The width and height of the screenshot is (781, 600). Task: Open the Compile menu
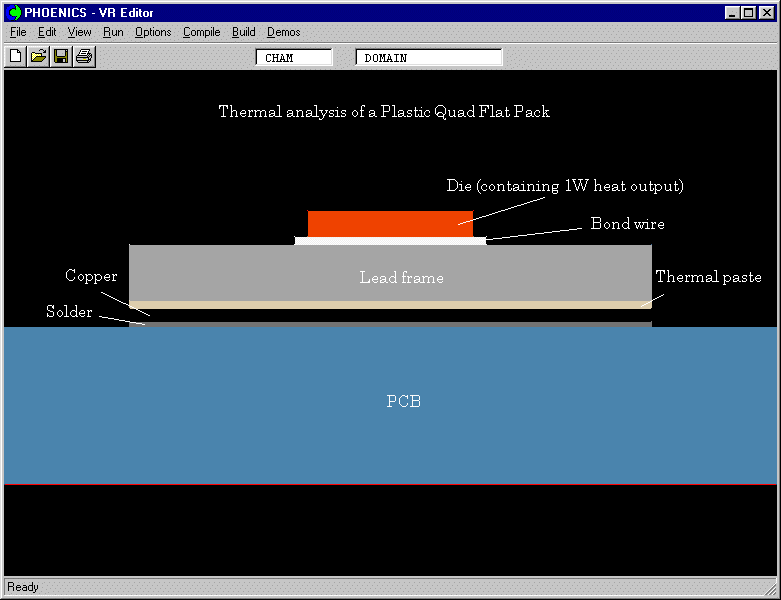click(201, 32)
